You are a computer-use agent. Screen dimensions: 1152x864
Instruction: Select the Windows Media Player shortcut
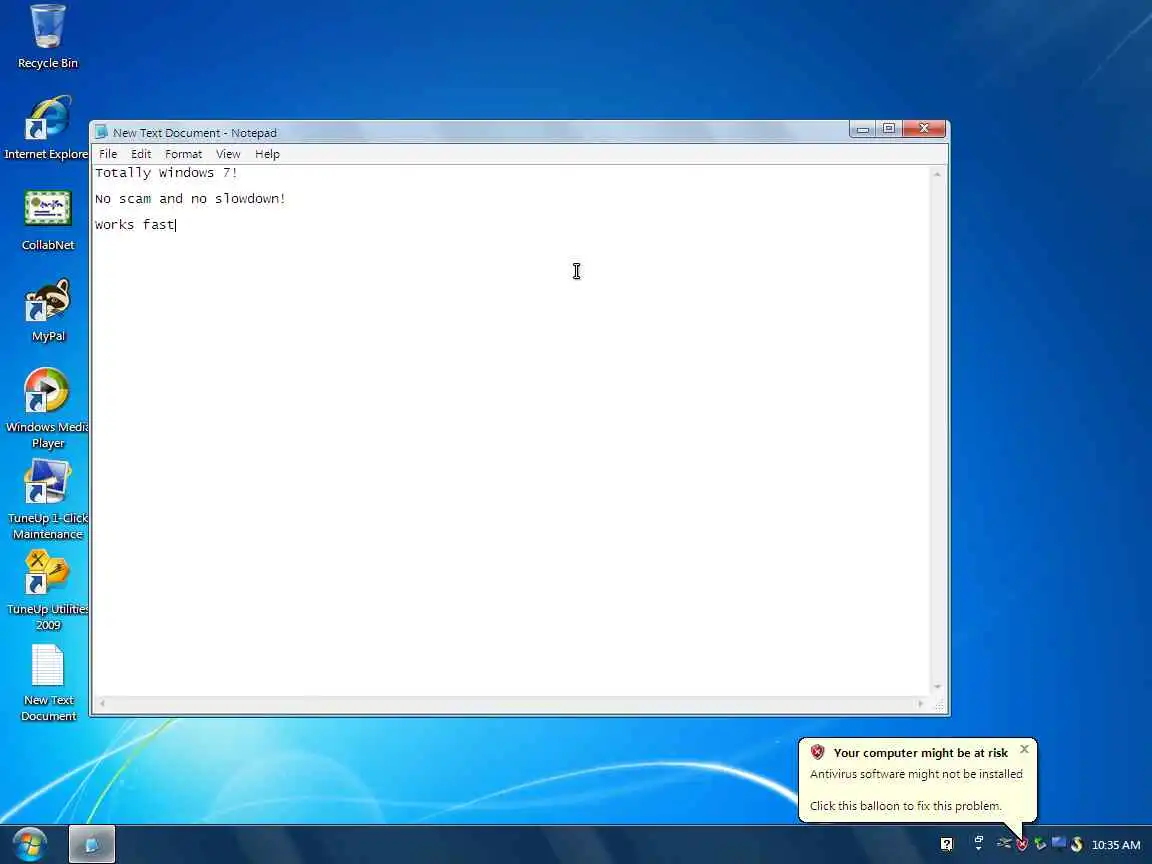[x=47, y=408]
